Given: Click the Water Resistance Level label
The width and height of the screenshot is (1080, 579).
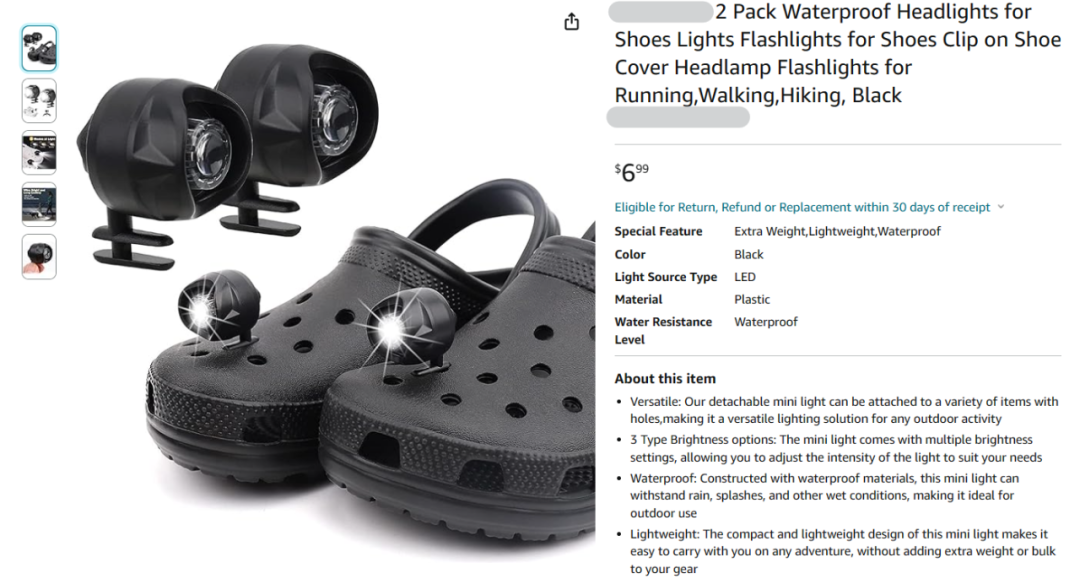Looking at the screenshot, I should pyautogui.click(x=663, y=330).
